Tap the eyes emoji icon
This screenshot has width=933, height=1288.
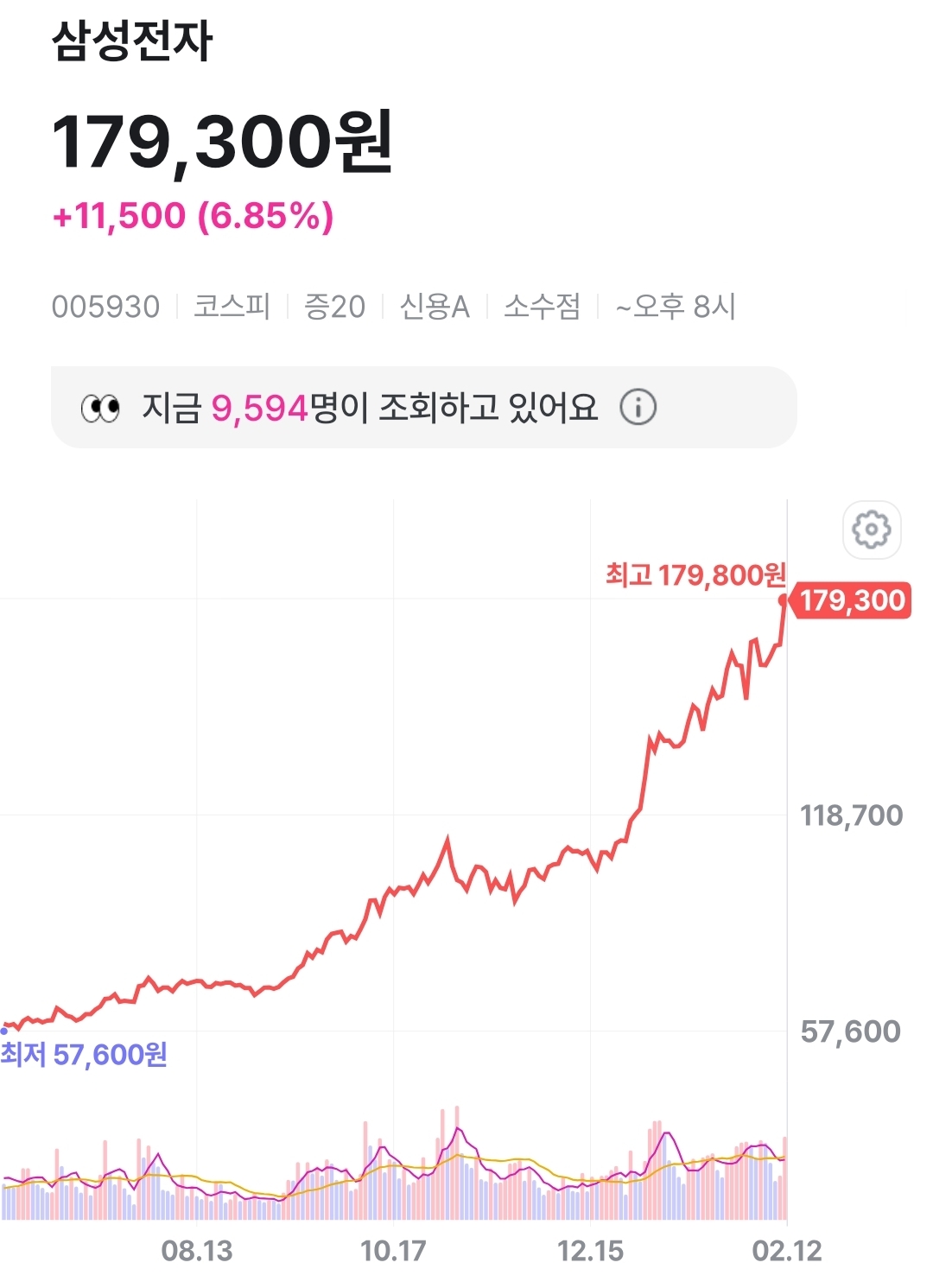pos(100,408)
